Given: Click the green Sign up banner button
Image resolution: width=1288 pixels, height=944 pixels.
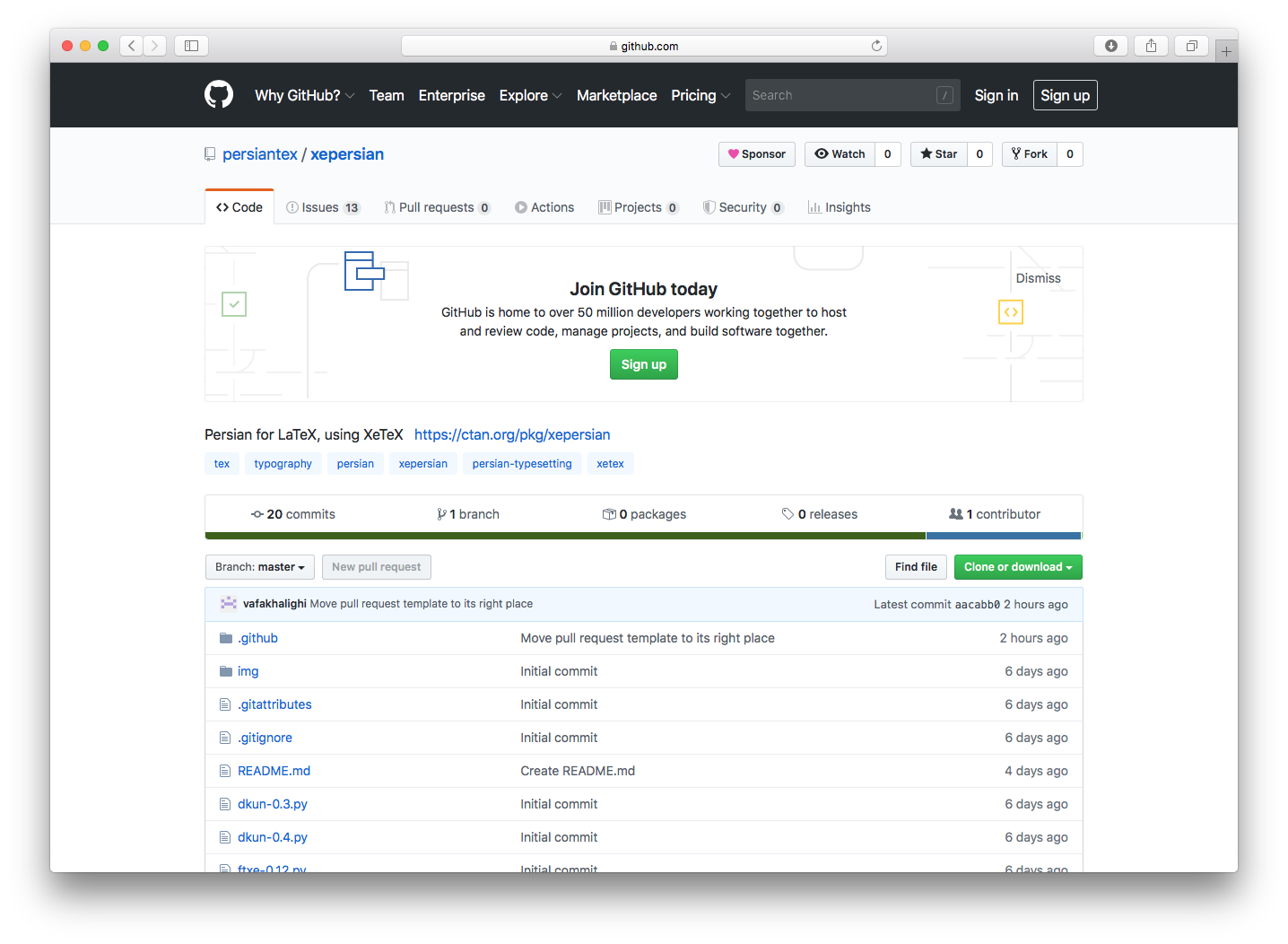Looking at the screenshot, I should tap(644, 364).
